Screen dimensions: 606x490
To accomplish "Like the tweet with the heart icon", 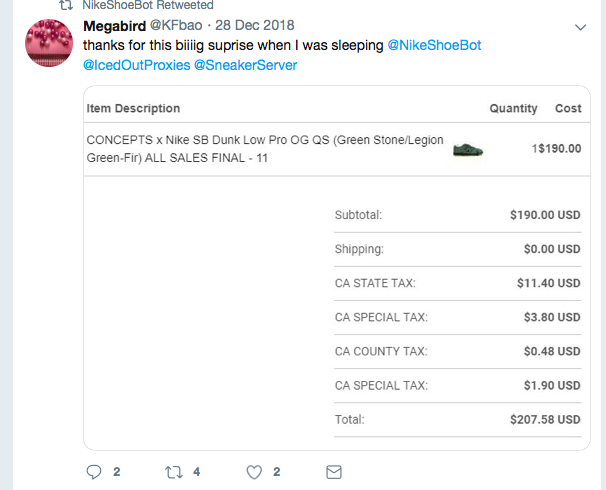I will [254, 471].
